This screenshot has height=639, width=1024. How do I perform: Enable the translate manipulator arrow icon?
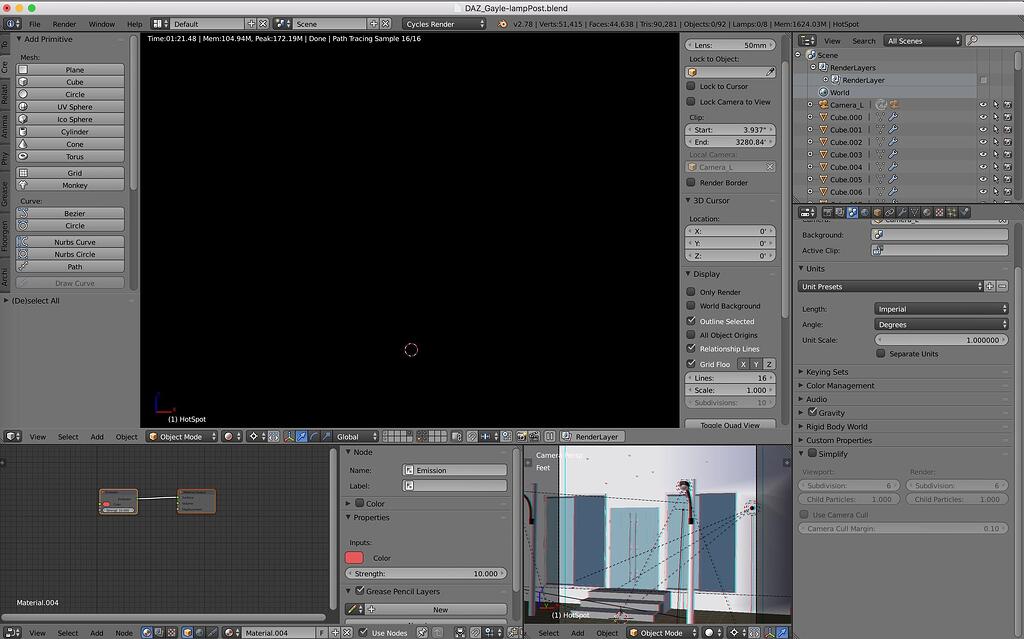click(302, 436)
